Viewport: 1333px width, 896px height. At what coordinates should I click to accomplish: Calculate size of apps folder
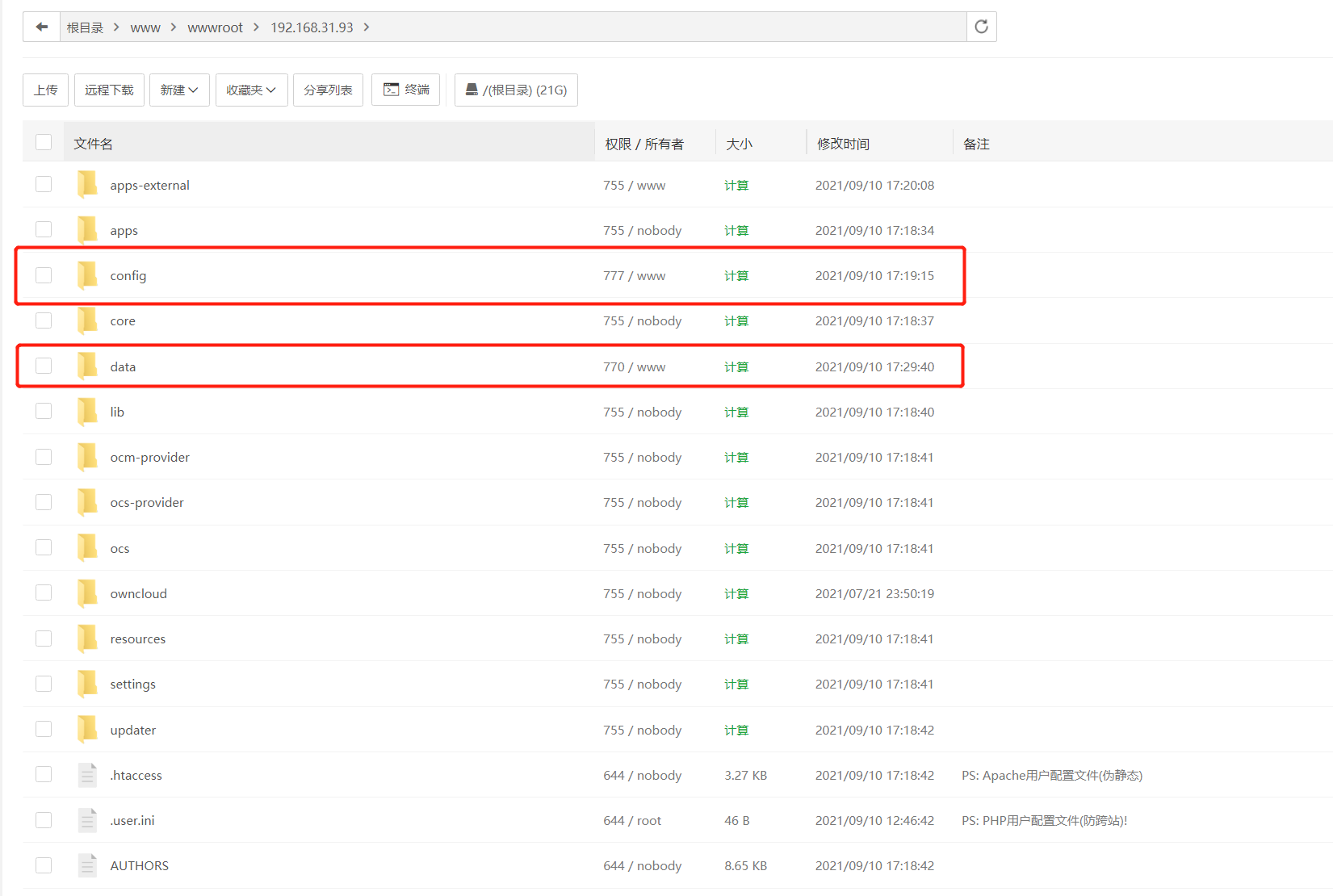point(736,231)
